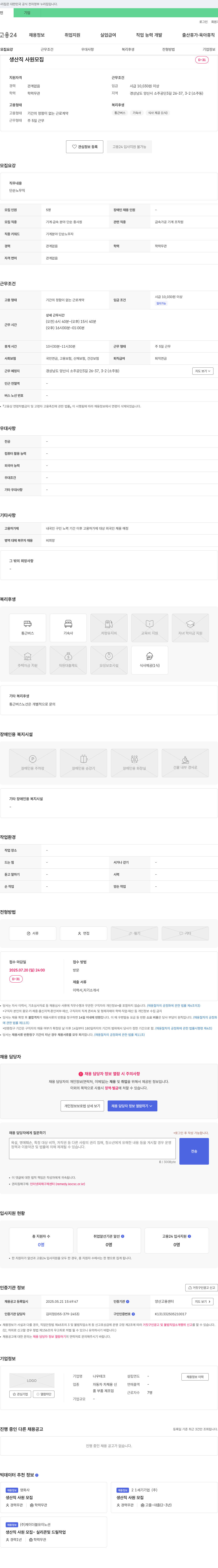Click the question textarea for 채용 담당자

pos(92,1149)
